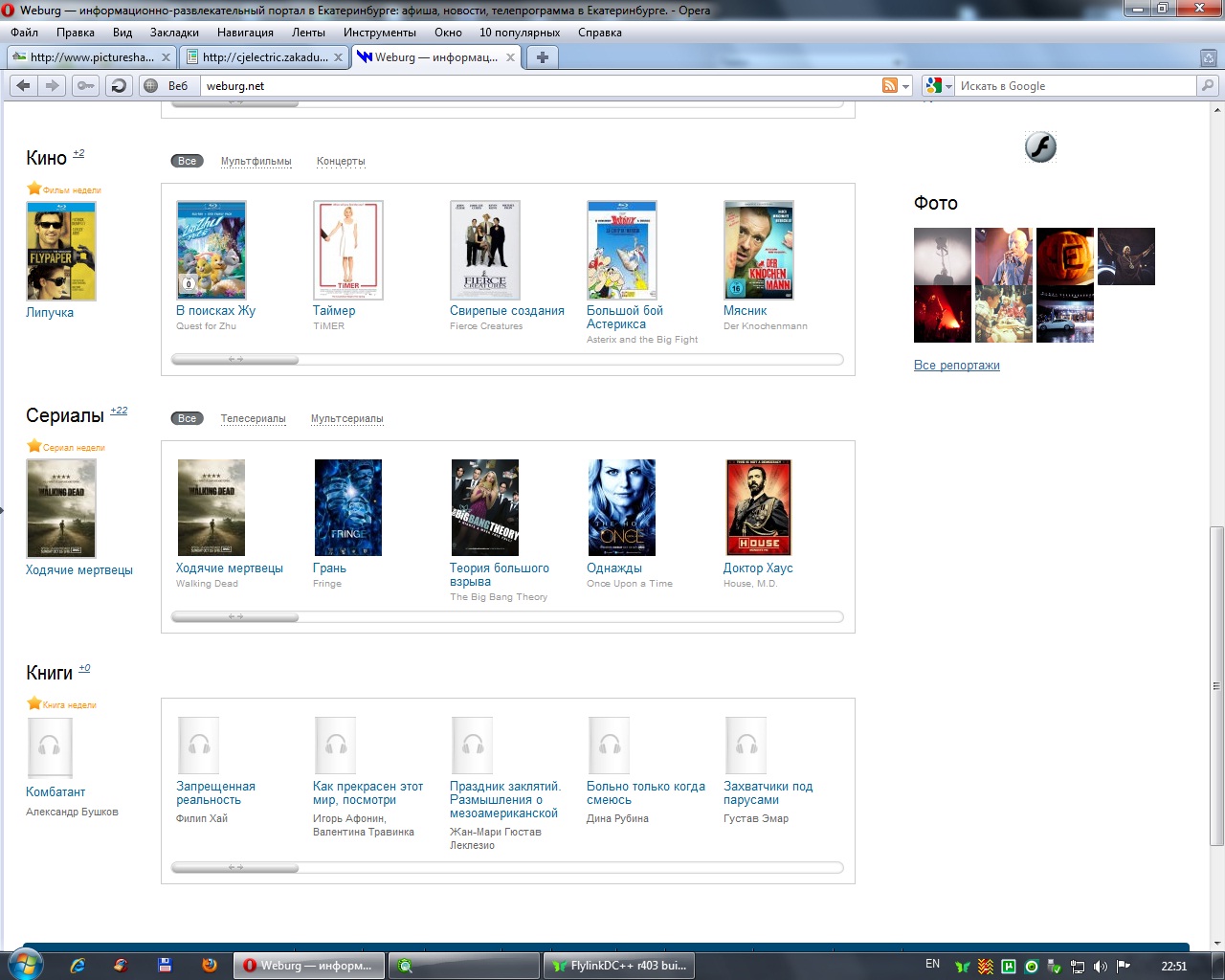
Task: Go back using the browser Back arrow
Action: [24, 85]
